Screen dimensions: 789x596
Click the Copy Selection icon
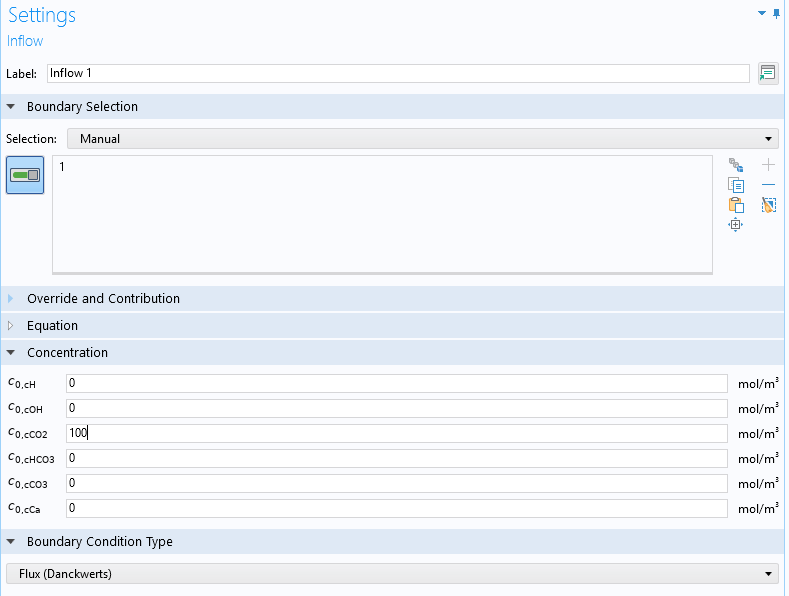click(736, 185)
